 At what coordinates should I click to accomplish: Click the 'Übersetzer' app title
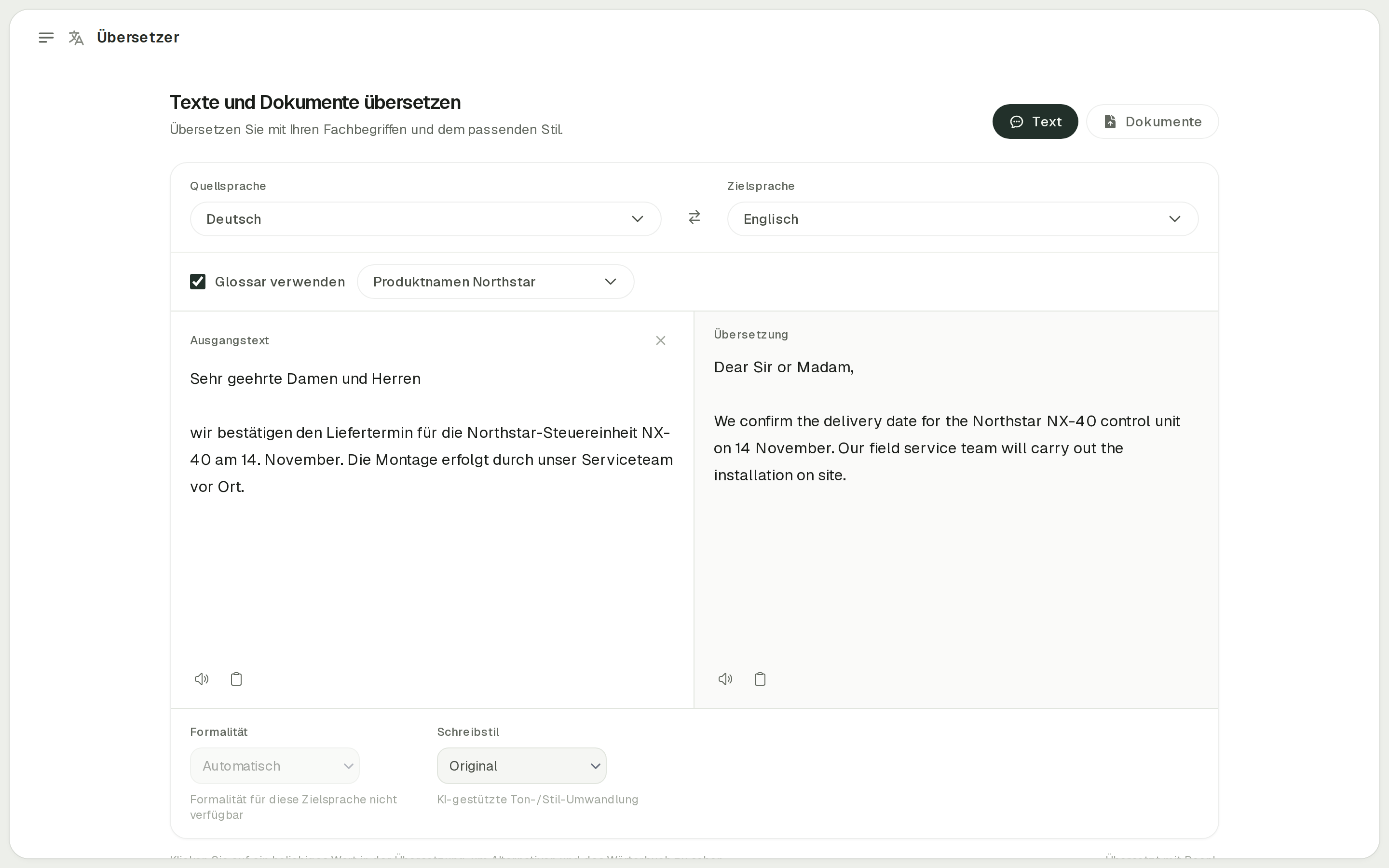click(138, 37)
